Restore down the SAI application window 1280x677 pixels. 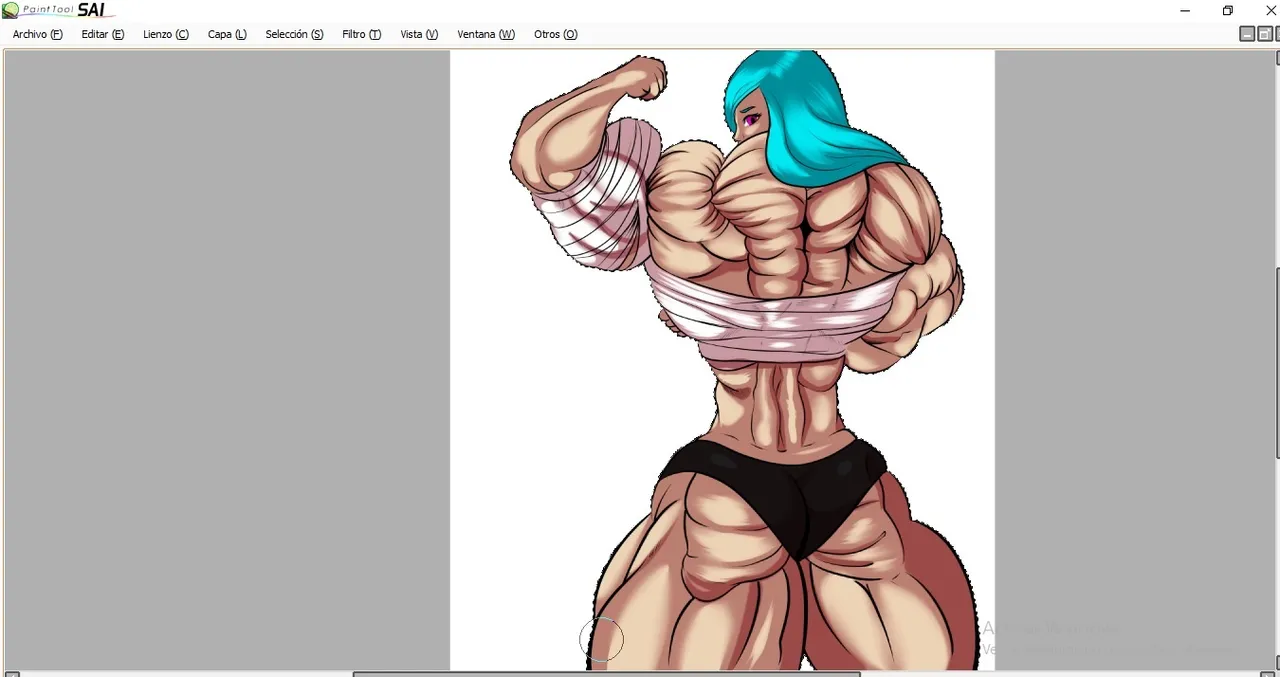[x=1228, y=11]
